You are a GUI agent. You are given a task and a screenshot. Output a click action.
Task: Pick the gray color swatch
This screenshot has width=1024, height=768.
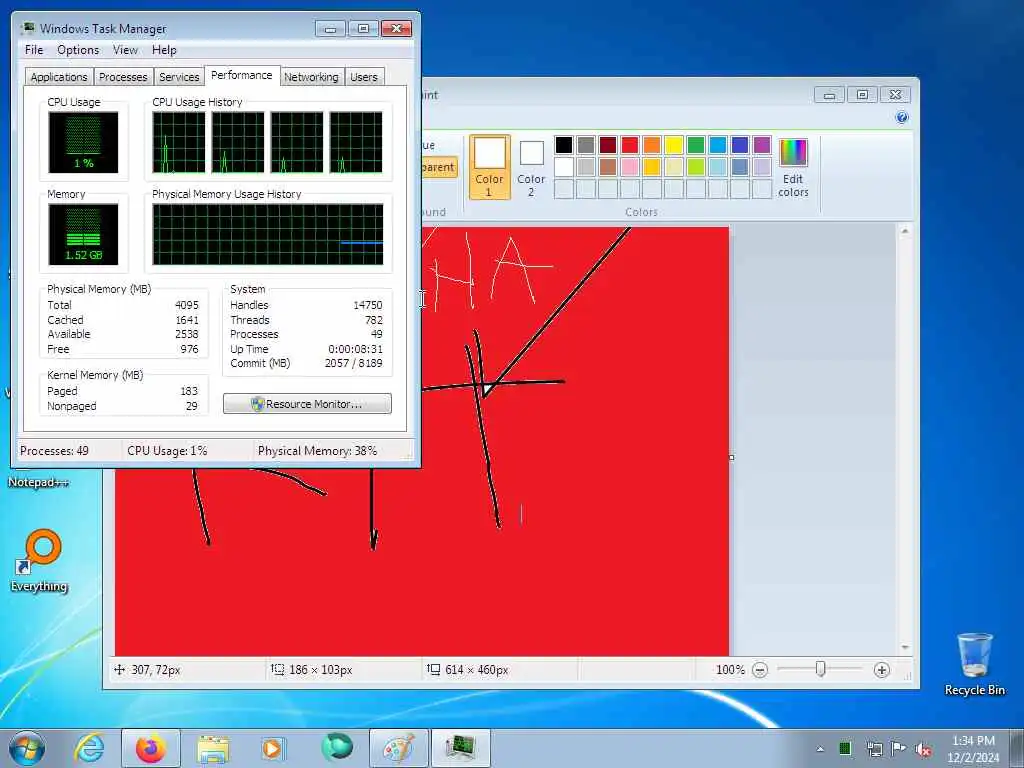pos(586,144)
